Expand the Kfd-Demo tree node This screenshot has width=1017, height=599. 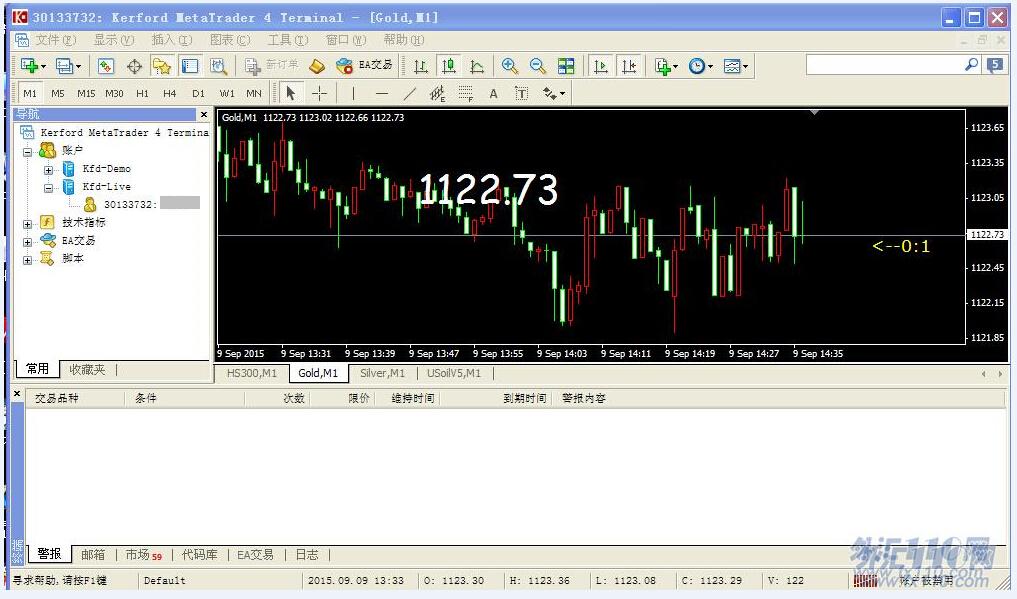click(x=49, y=170)
